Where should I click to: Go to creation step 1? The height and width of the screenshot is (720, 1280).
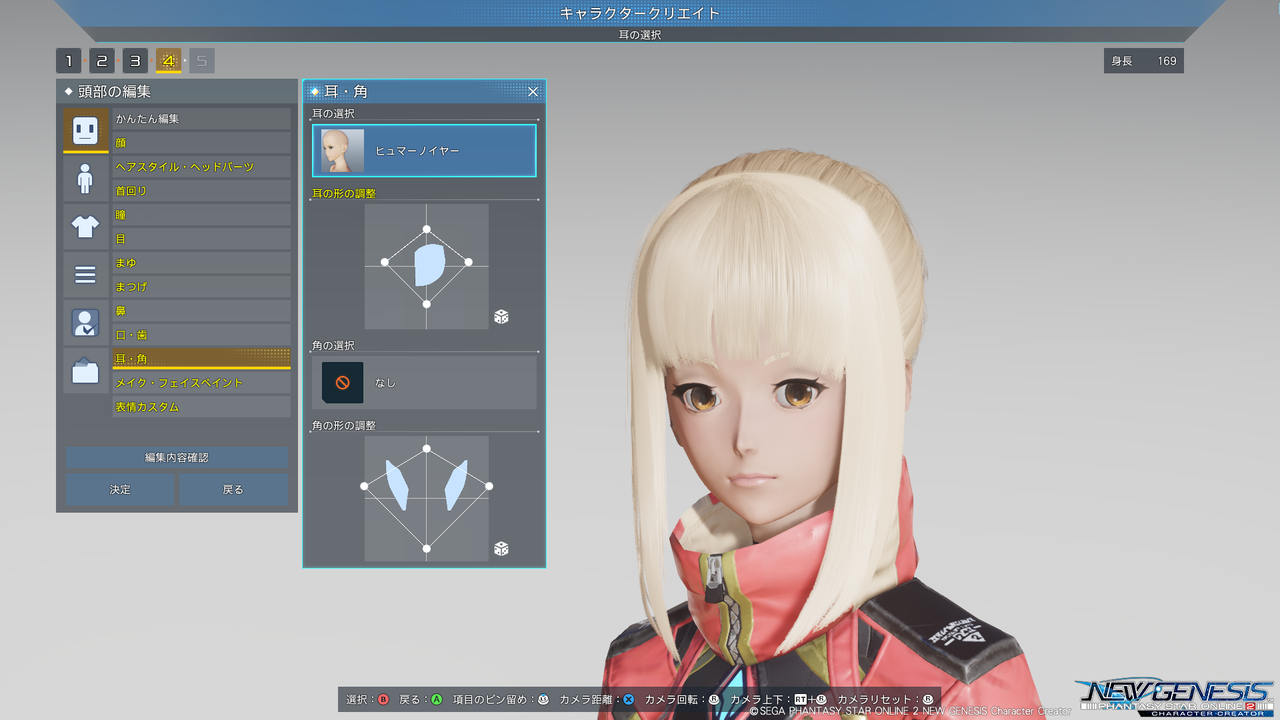69,61
